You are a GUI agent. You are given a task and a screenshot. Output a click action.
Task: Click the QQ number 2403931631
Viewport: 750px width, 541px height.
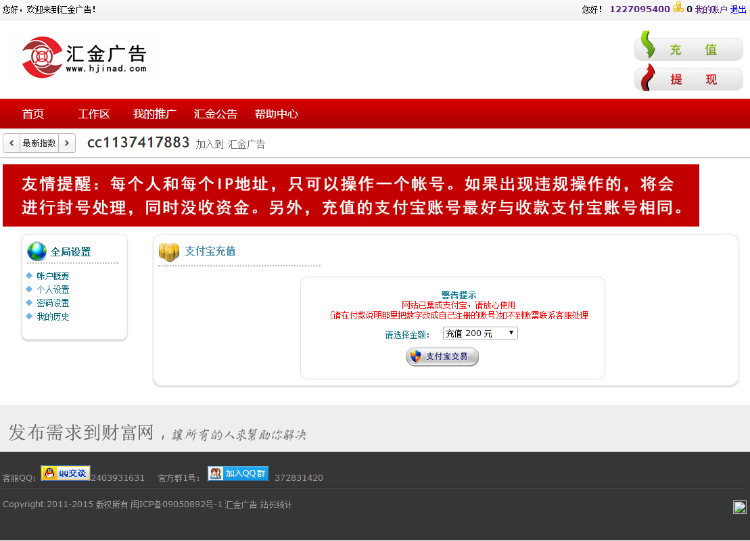tap(118, 478)
